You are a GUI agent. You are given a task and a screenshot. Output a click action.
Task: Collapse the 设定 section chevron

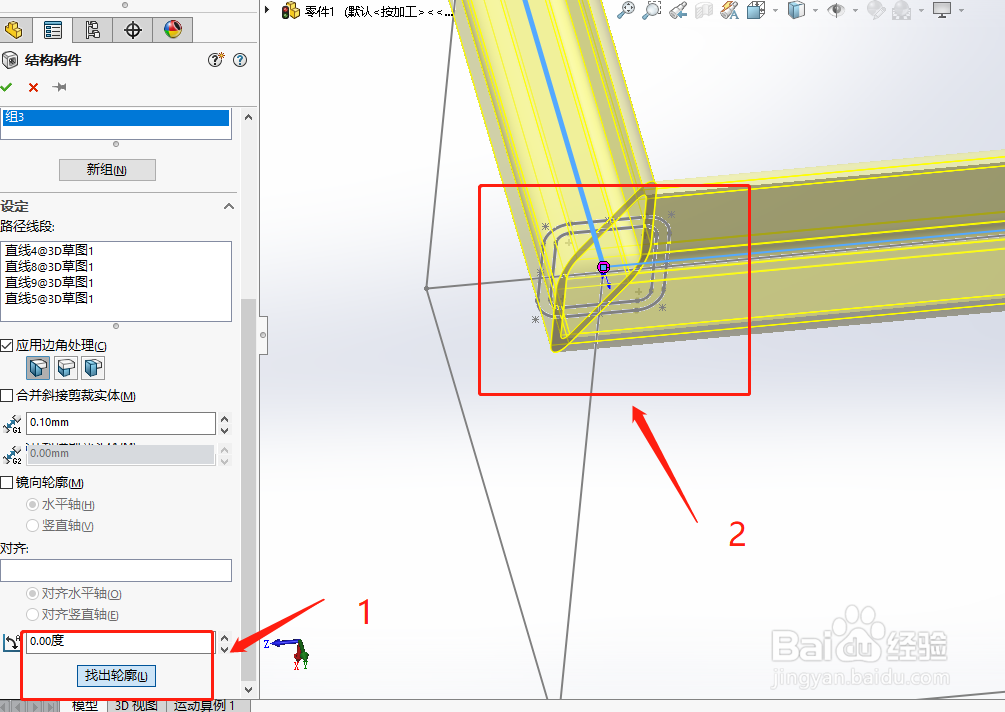pos(229,206)
